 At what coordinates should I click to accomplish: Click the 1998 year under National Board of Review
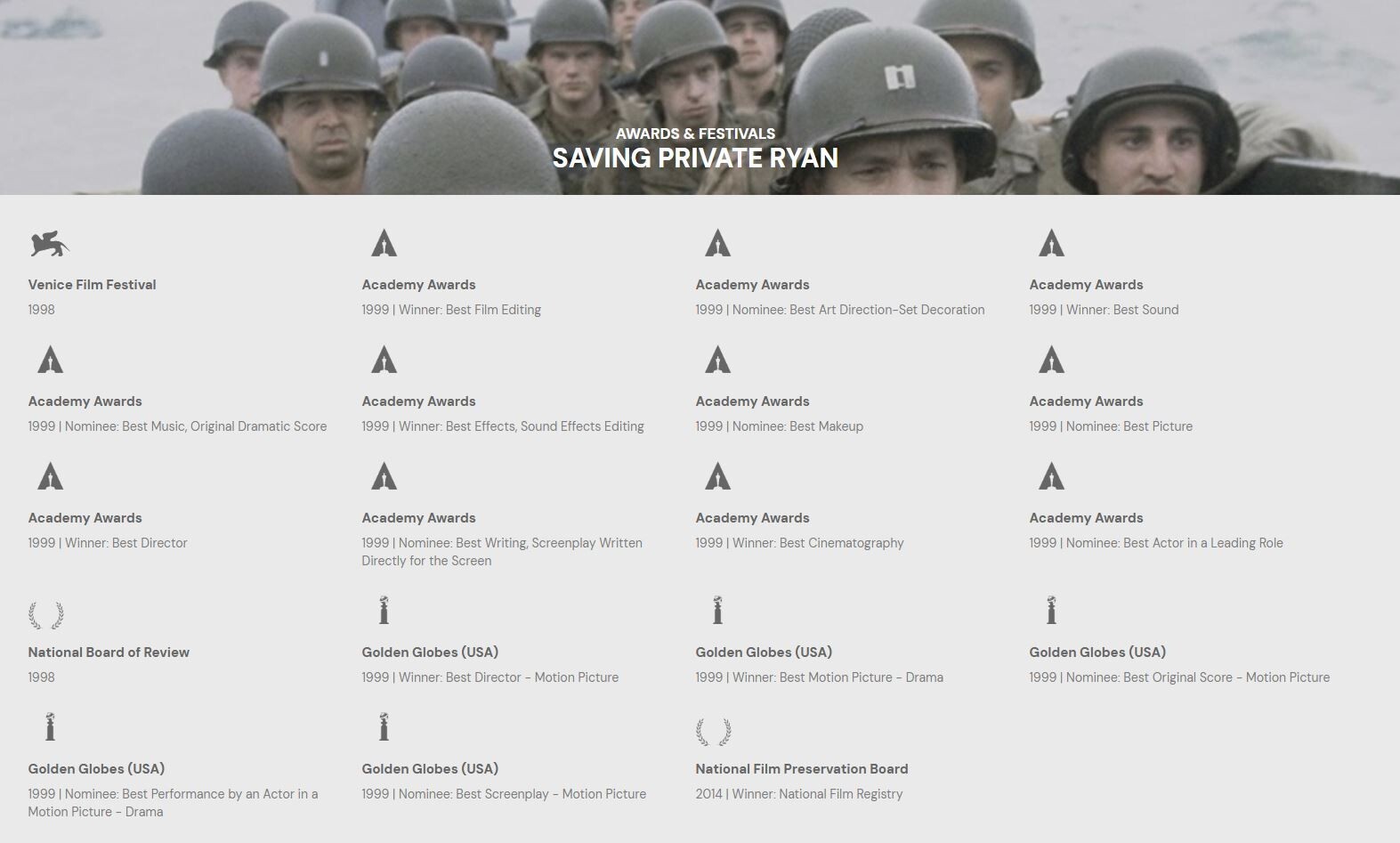[x=41, y=677]
